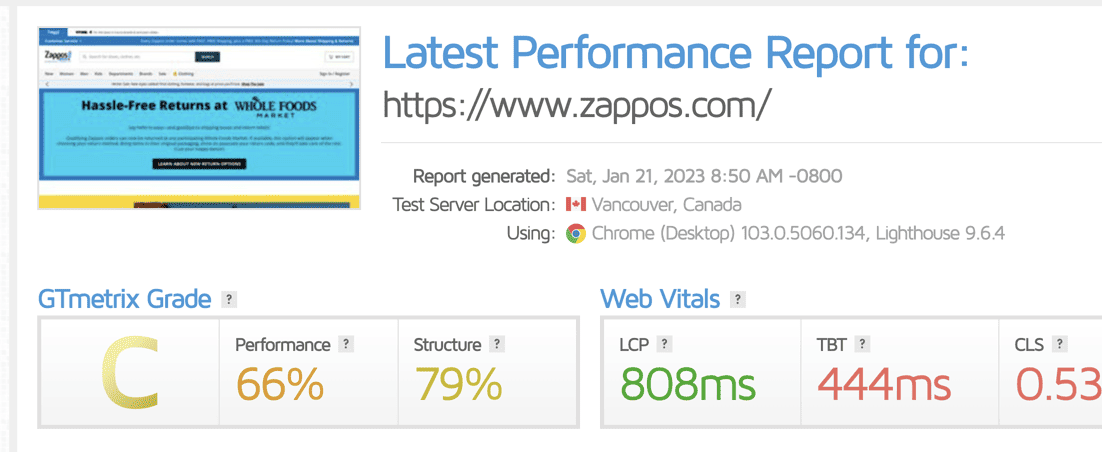The image size is (1102, 452).
Task: Click the Chrome browser icon
Action: point(576,233)
